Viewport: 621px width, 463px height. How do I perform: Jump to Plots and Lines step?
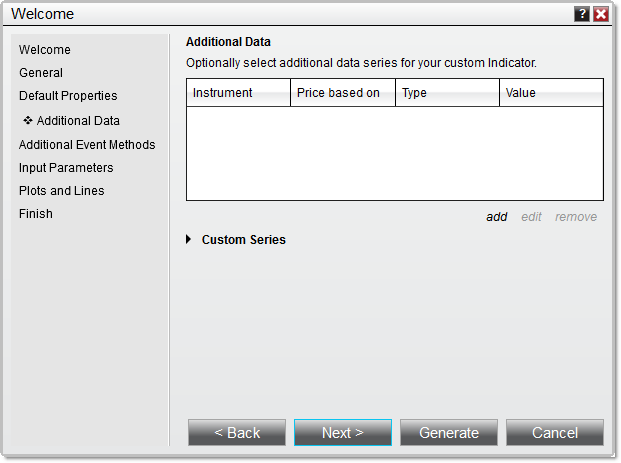(x=61, y=191)
